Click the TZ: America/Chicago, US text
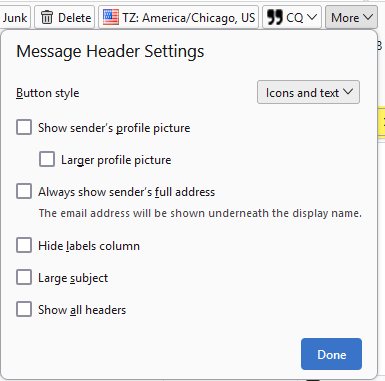This screenshot has width=385, height=381. coord(188,17)
